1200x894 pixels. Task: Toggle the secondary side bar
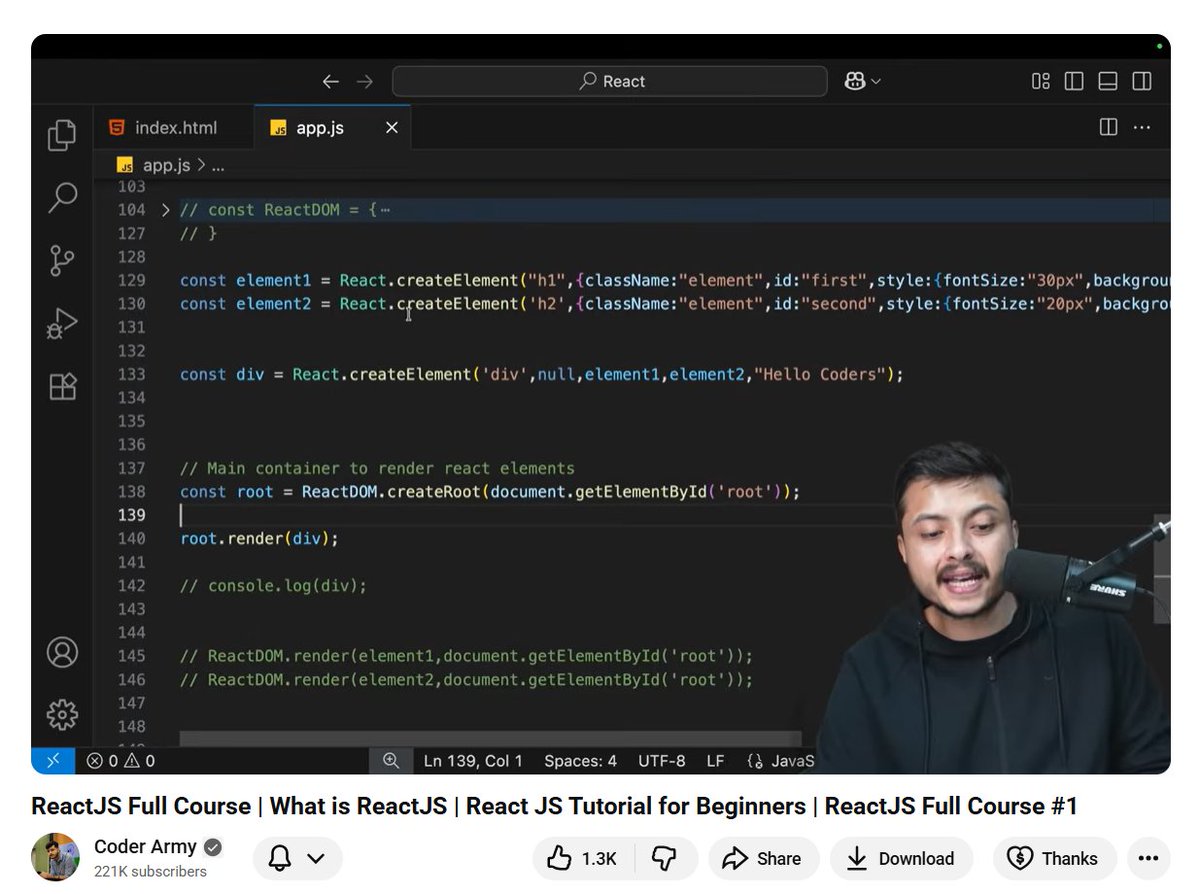[x=1141, y=81]
